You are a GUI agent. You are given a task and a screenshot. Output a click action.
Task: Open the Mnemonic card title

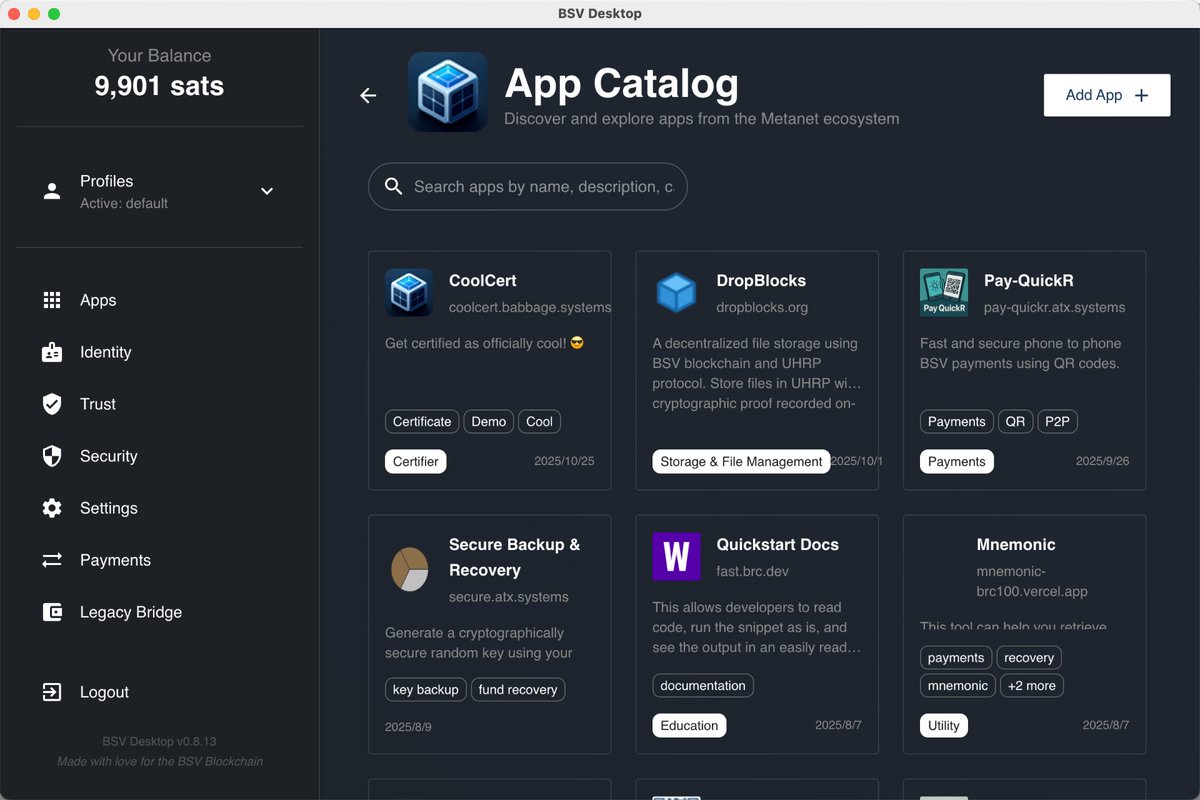(1016, 545)
